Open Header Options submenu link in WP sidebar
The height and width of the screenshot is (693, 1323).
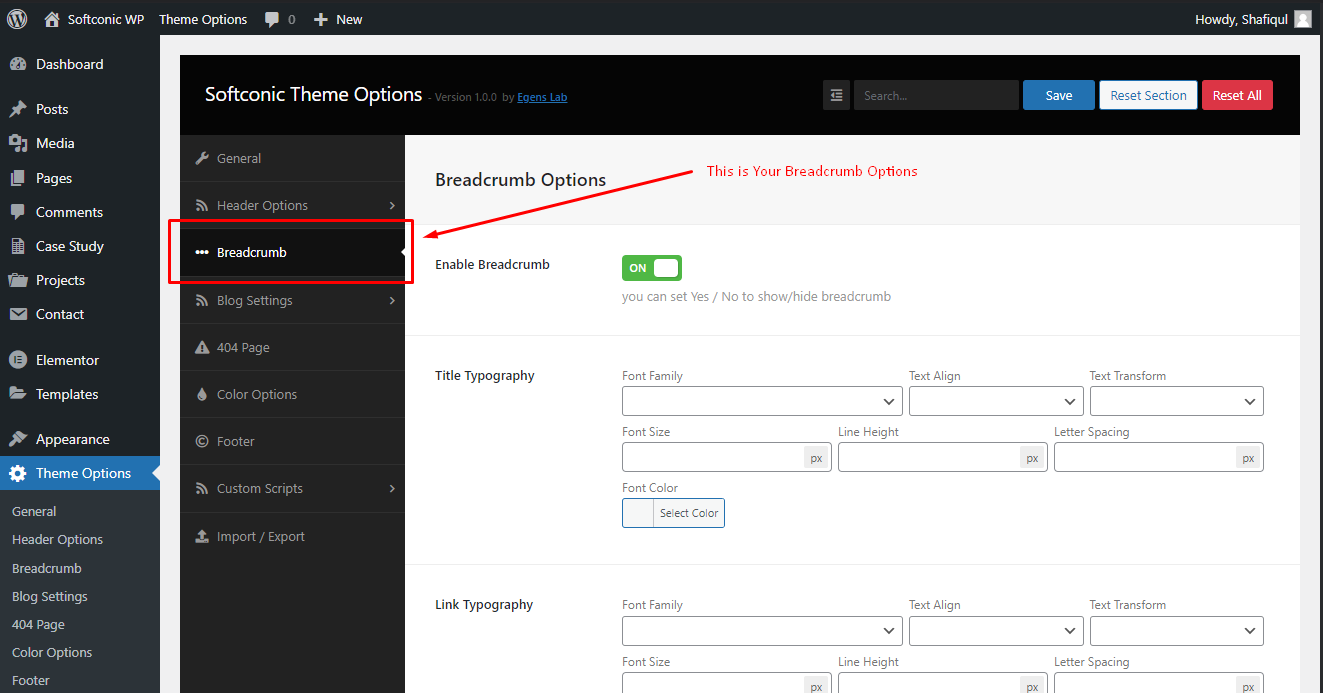pyautogui.click(x=57, y=539)
